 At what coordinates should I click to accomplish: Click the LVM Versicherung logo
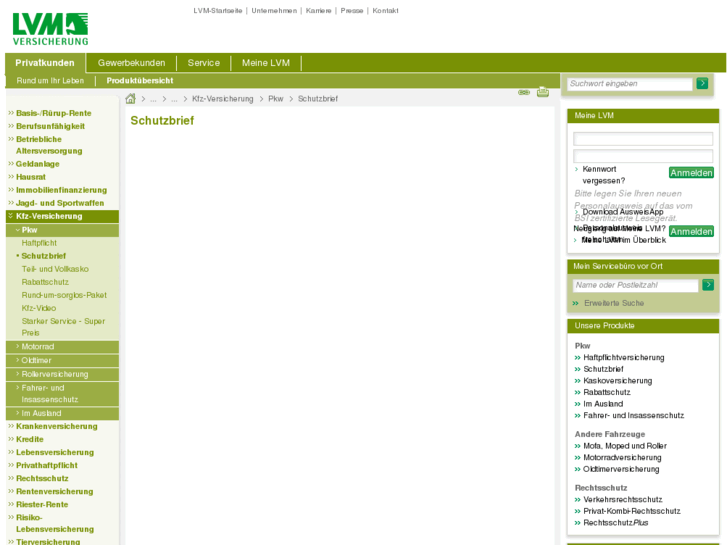tap(50, 29)
